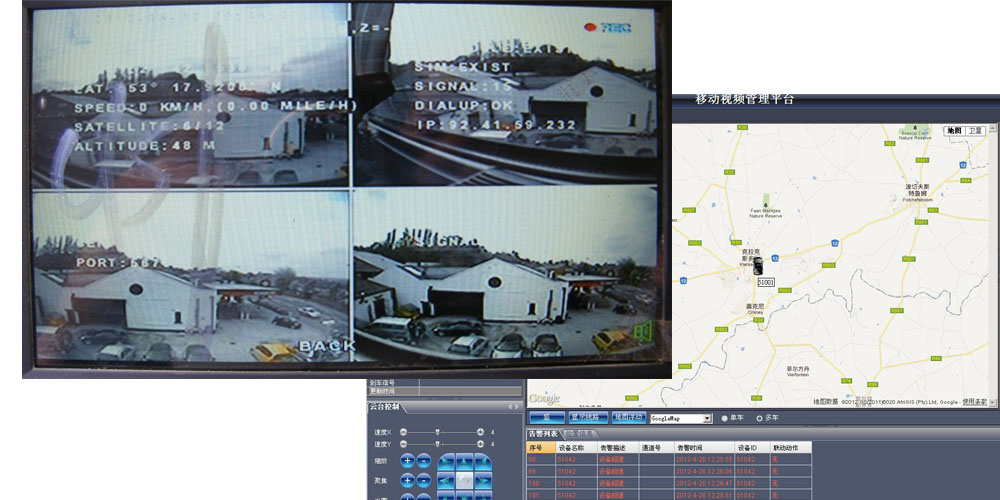This screenshot has width=1000, height=500.
Task: Click the middle blue button below map
Action: click(588, 418)
